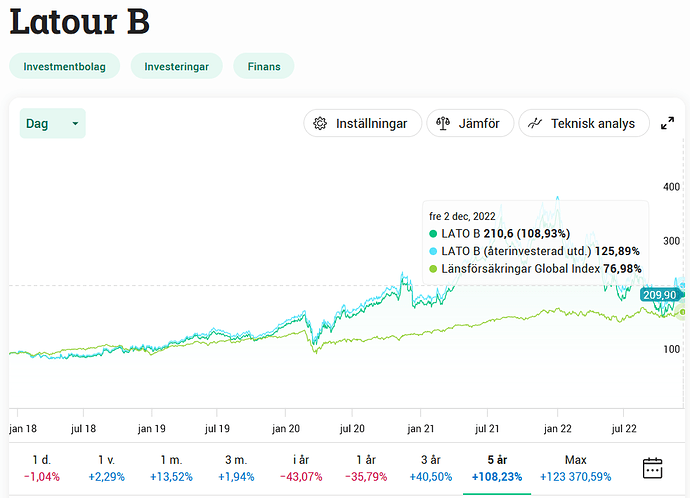Open the Dag interval dropdown
Viewport: 690px width, 498px height.
point(52,123)
